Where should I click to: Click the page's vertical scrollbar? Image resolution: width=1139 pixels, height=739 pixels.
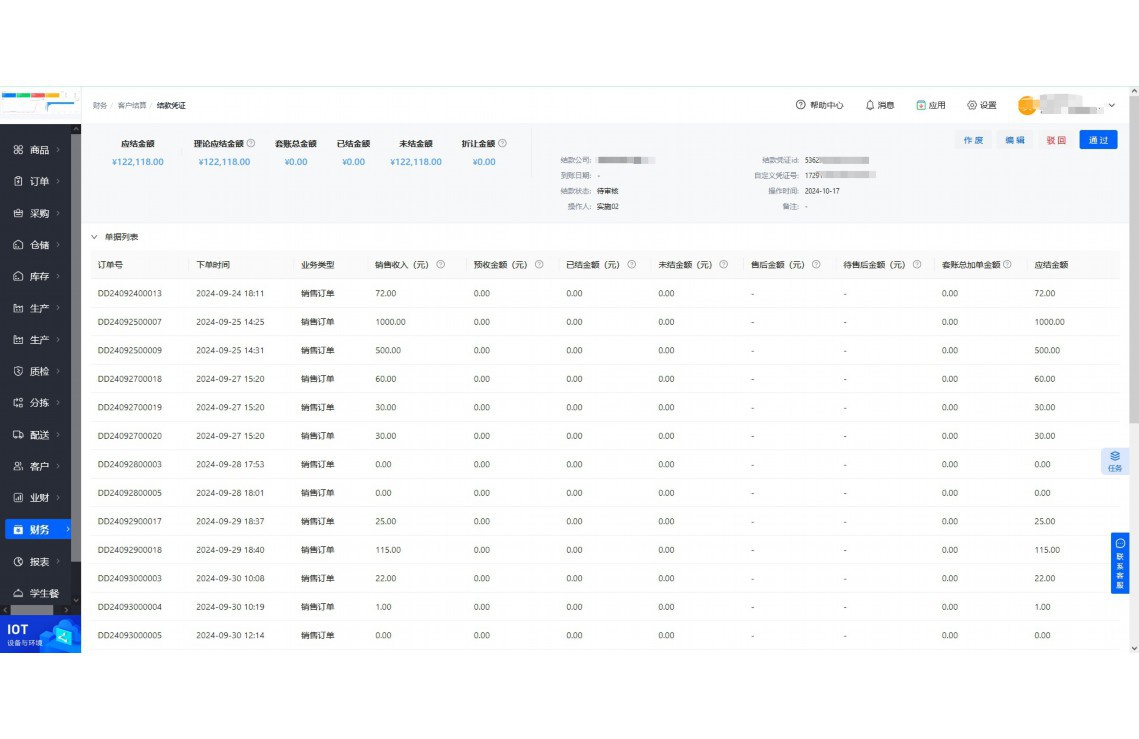tap(1133, 260)
